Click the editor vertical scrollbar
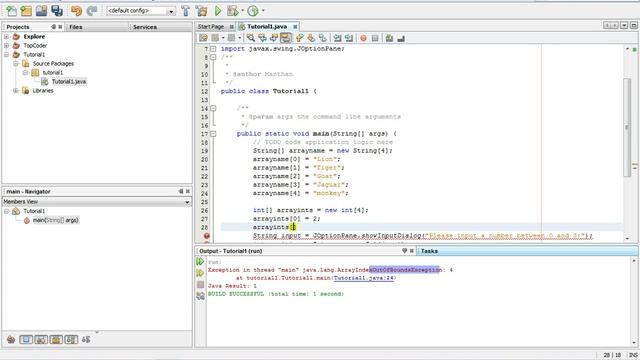The height and width of the screenshot is (360, 640). (x=627, y=127)
